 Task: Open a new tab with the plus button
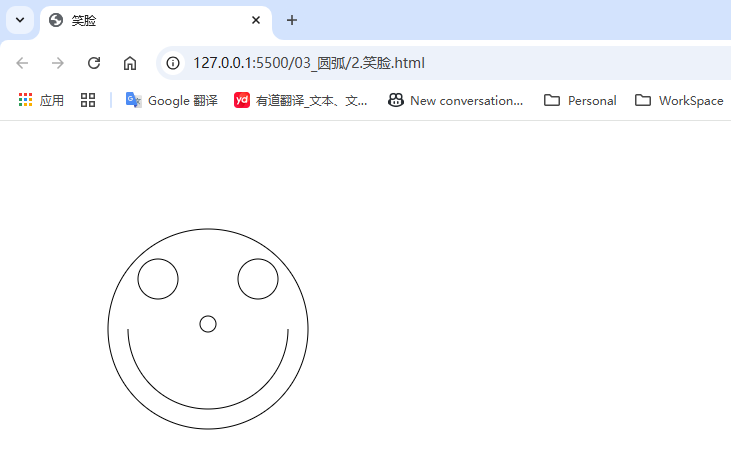click(x=292, y=20)
